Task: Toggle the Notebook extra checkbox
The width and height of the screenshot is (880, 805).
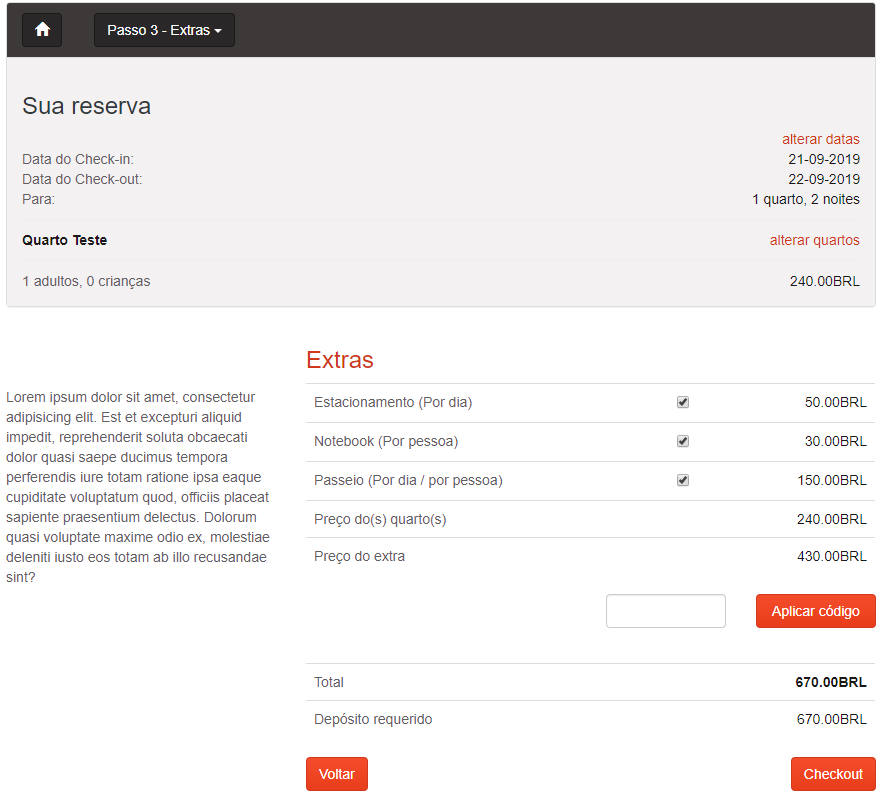Action: click(x=683, y=441)
